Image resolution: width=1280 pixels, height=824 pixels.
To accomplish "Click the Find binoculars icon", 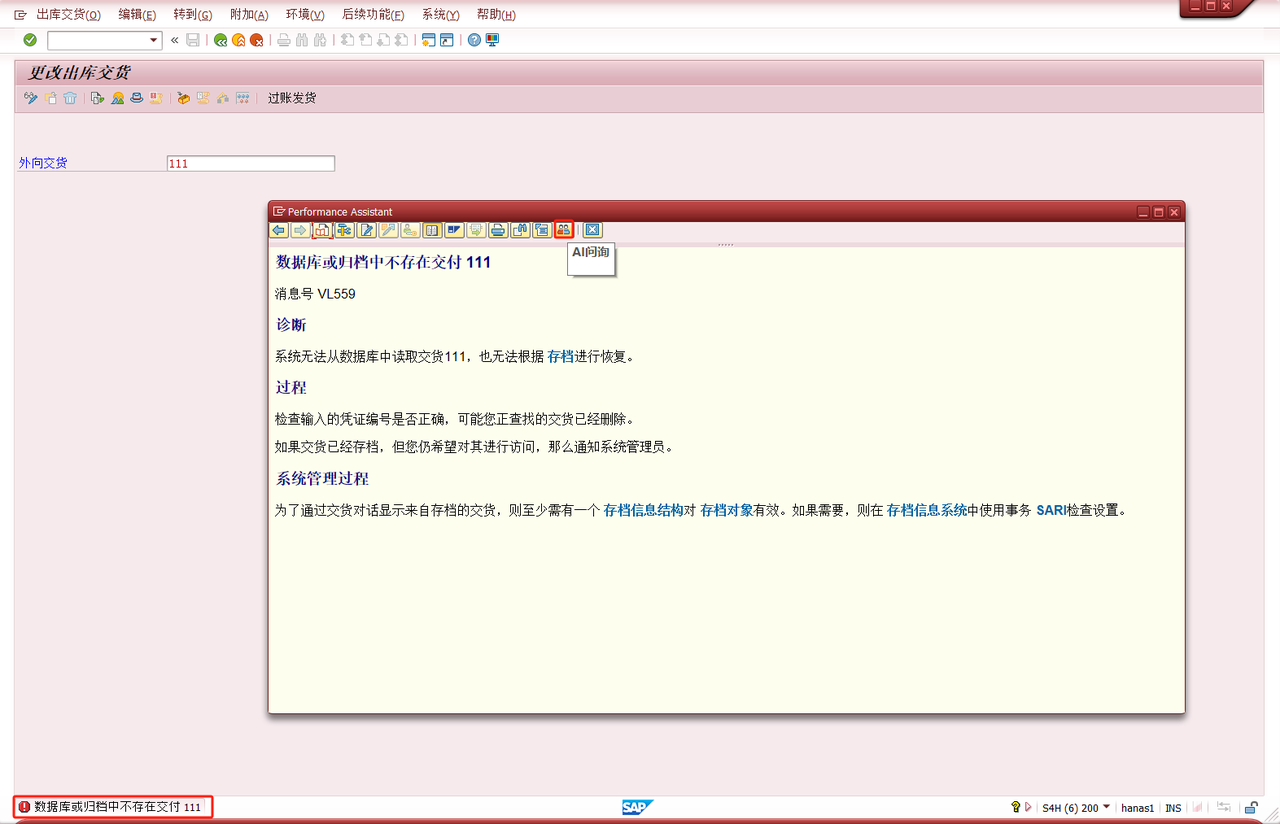I will coord(302,40).
